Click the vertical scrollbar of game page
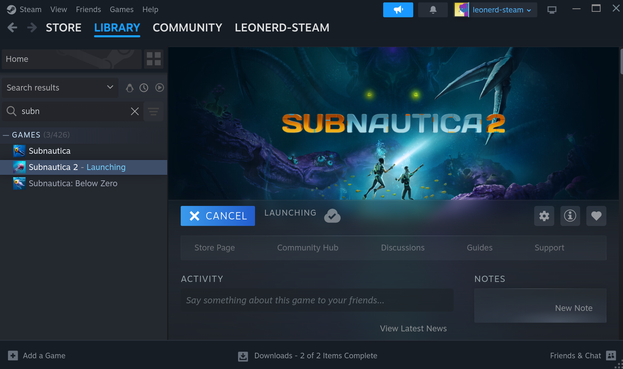623x369 pixels. pos(621,62)
